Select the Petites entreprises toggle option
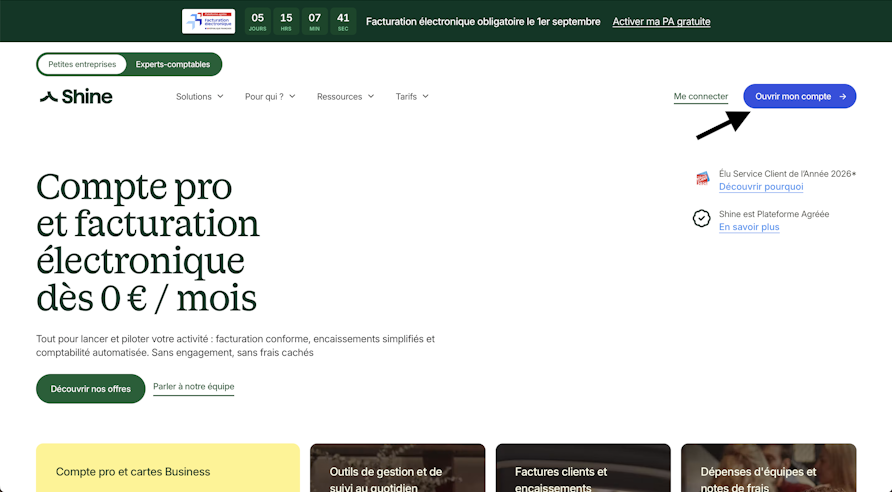The height and width of the screenshot is (492, 892). click(82, 64)
